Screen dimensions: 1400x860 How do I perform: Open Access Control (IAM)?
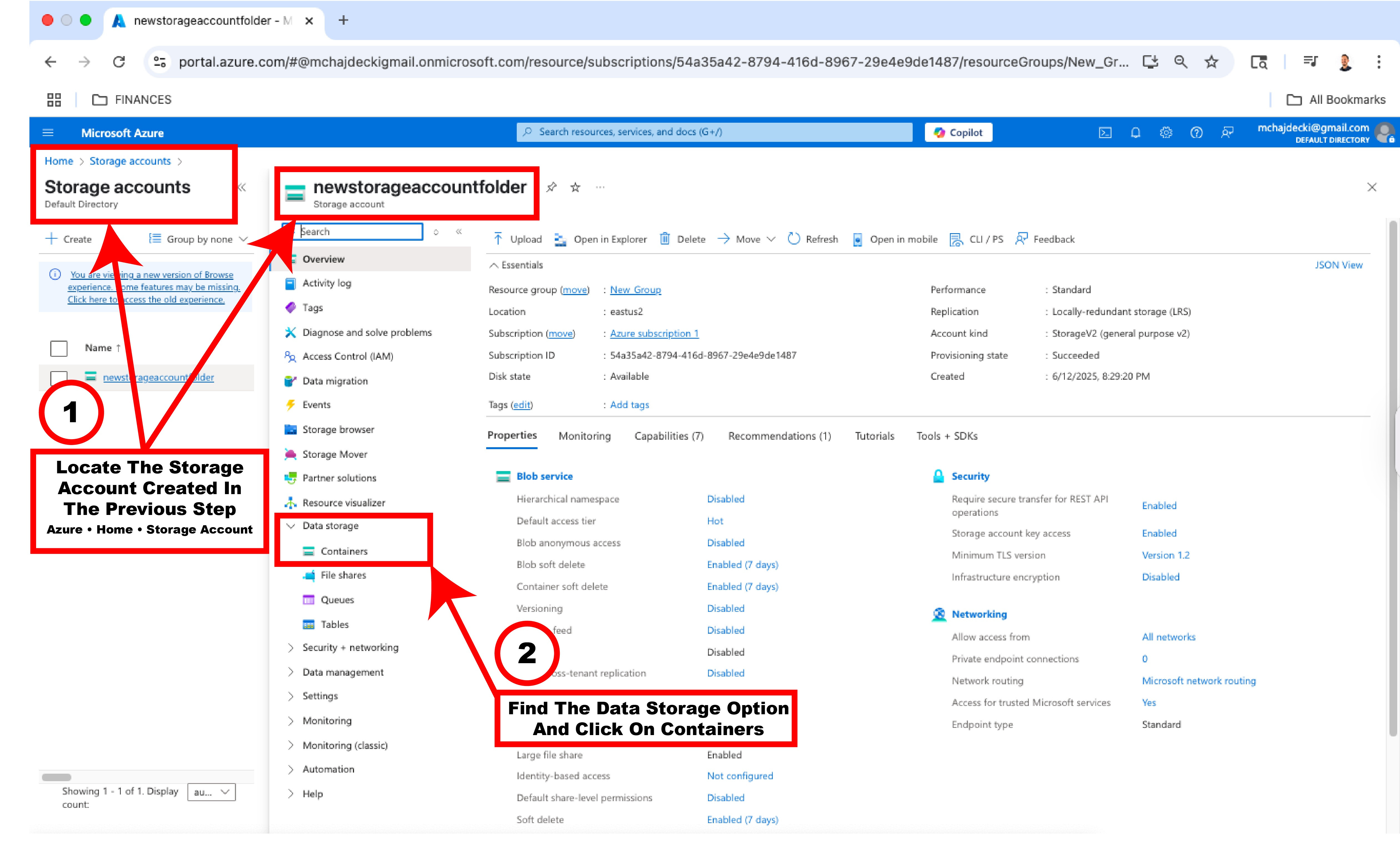coord(348,357)
